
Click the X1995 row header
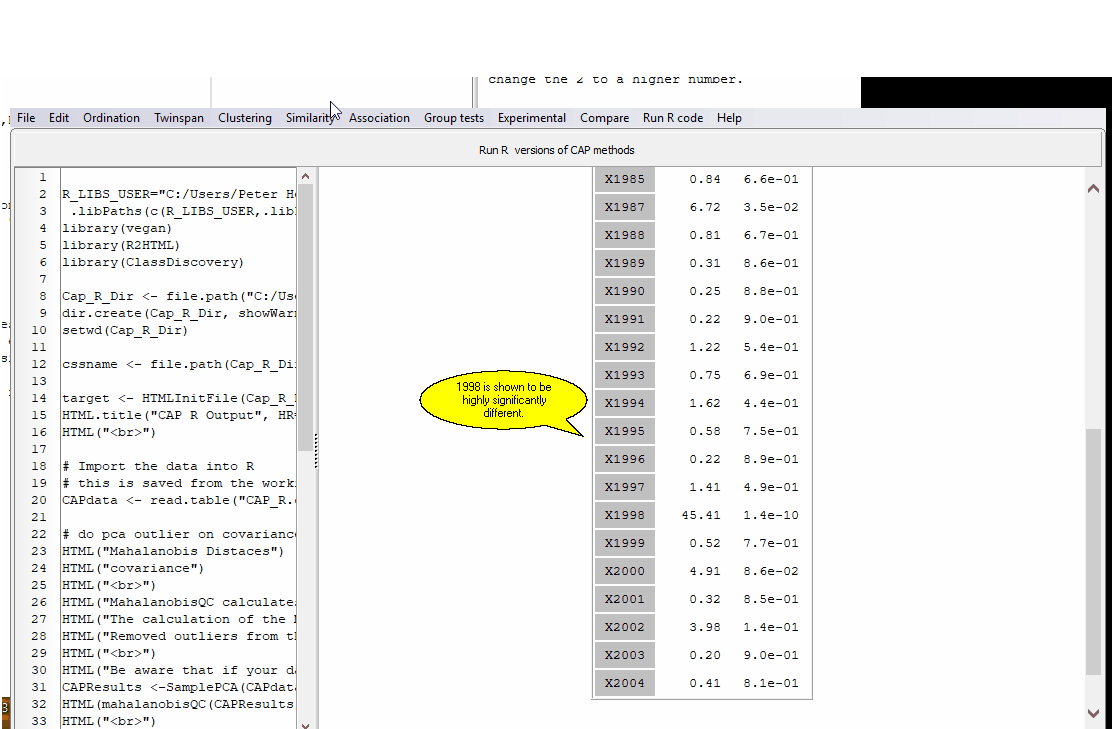click(625, 431)
